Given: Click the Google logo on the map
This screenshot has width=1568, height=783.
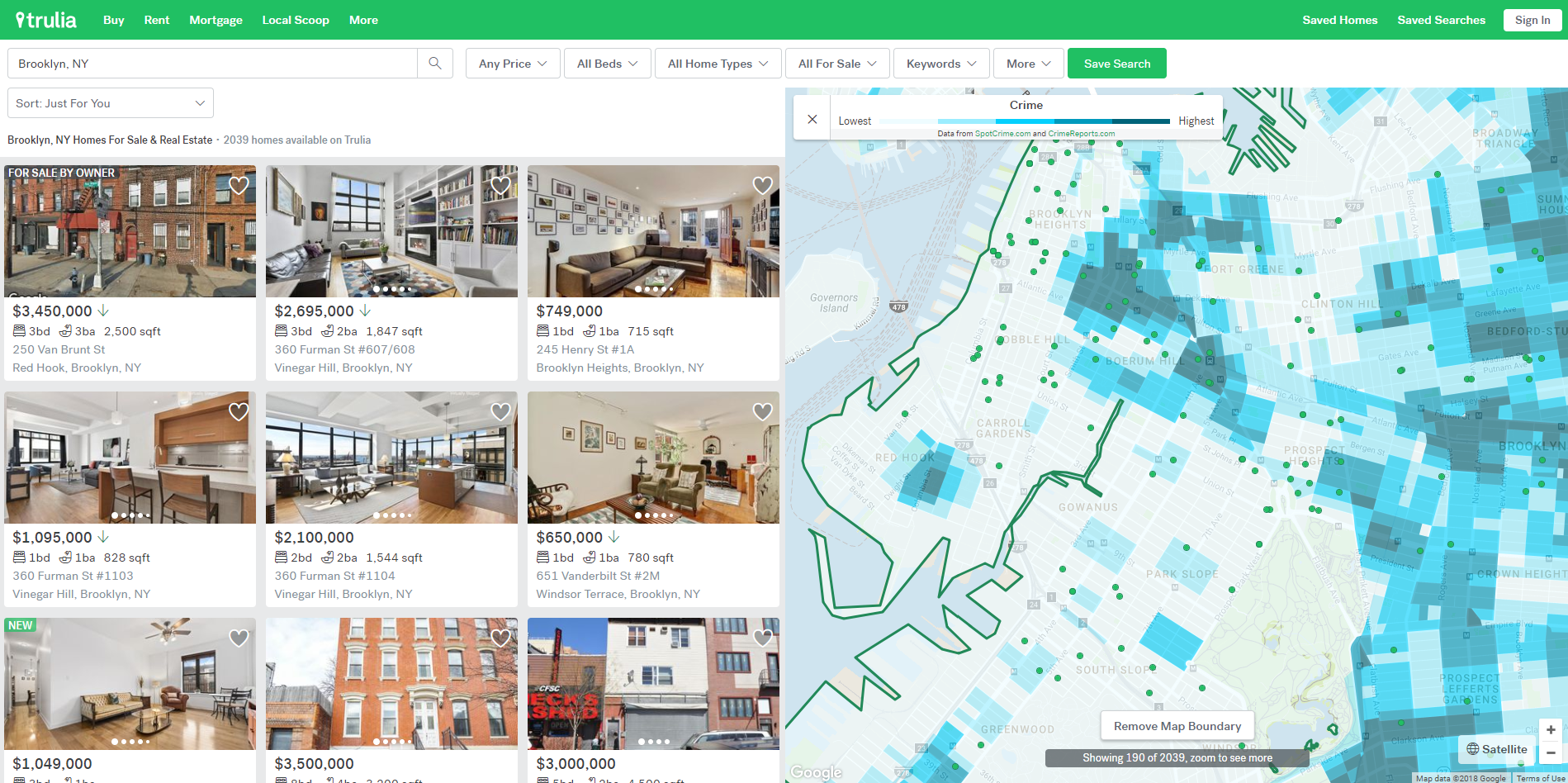Looking at the screenshot, I should pos(816,772).
